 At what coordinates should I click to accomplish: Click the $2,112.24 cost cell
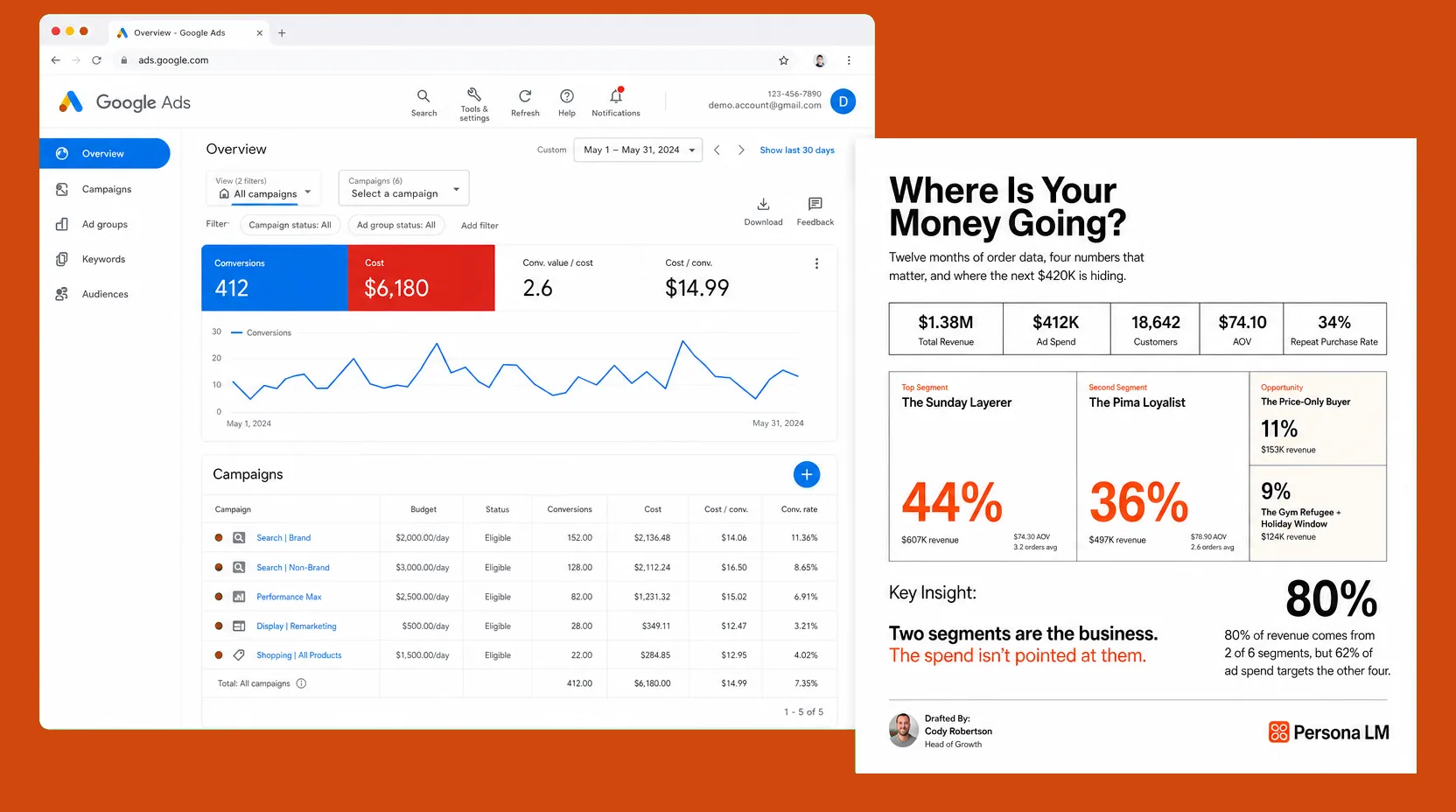coord(652,568)
